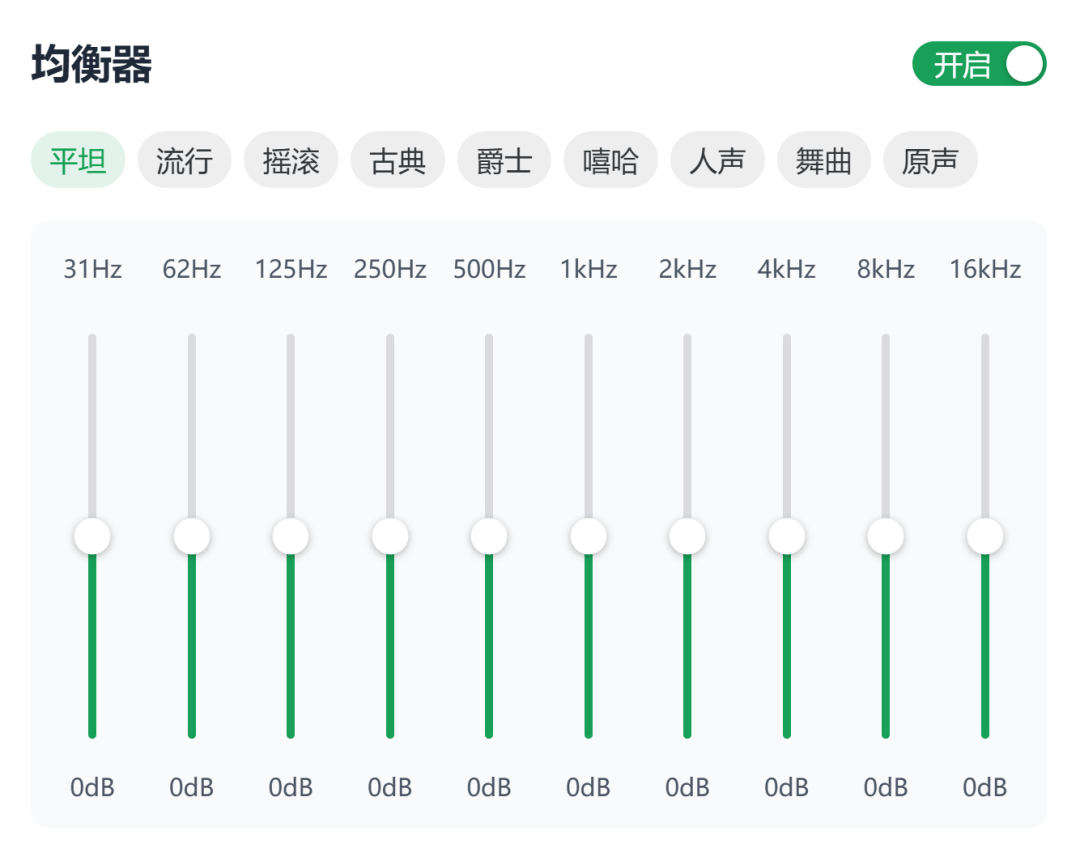Image resolution: width=1080 pixels, height=861 pixels.
Task: Click the 125Hz frequency label
Action: 291,269
